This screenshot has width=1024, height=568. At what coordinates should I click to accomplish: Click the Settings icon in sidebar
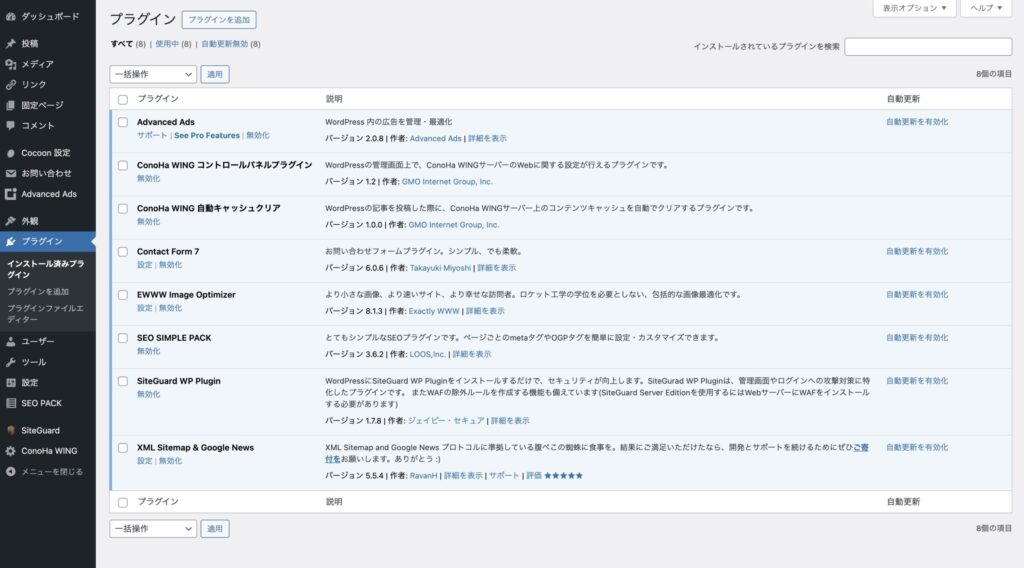[x=10, y=383]
